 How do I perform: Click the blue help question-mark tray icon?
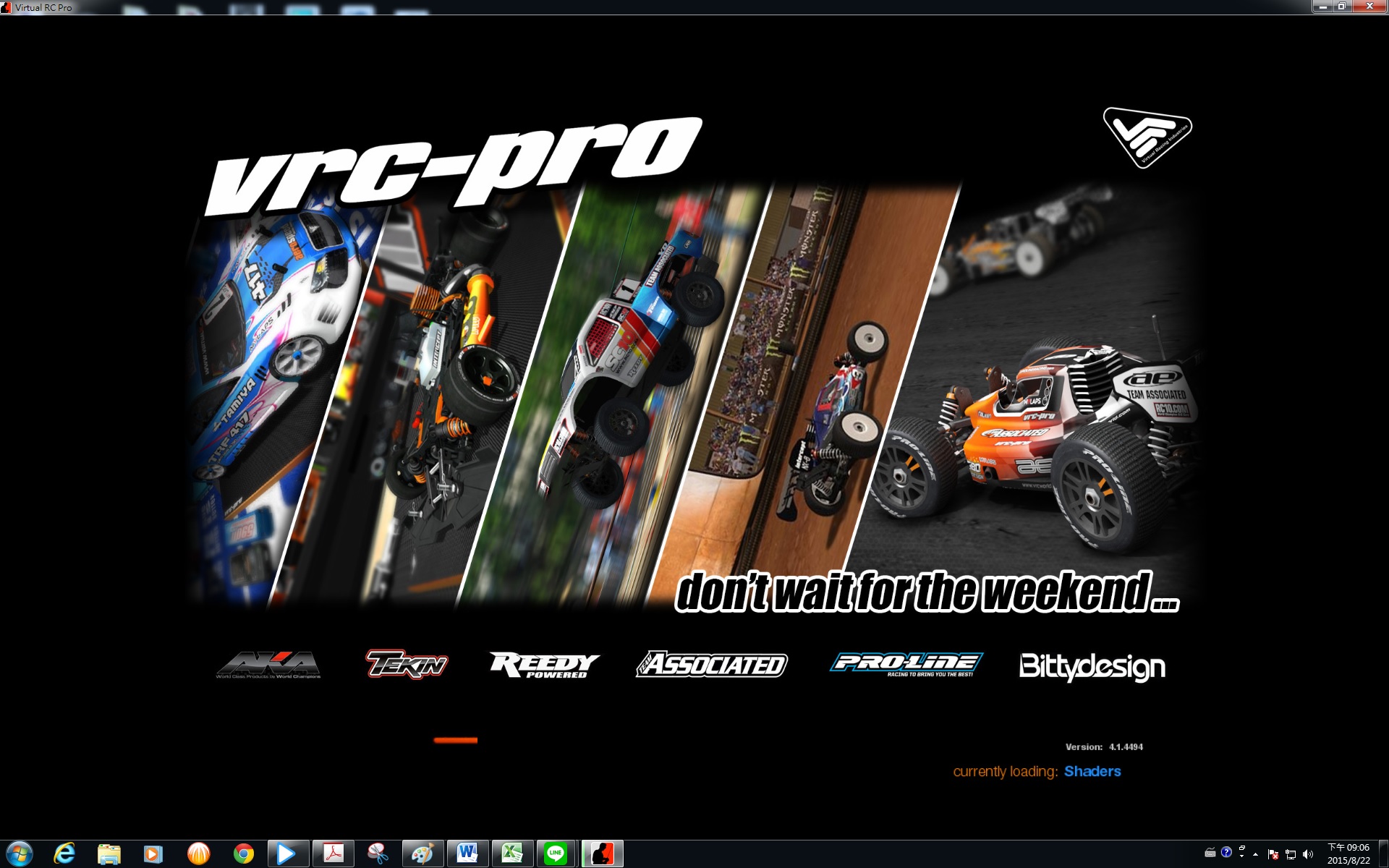point(1226,852)
